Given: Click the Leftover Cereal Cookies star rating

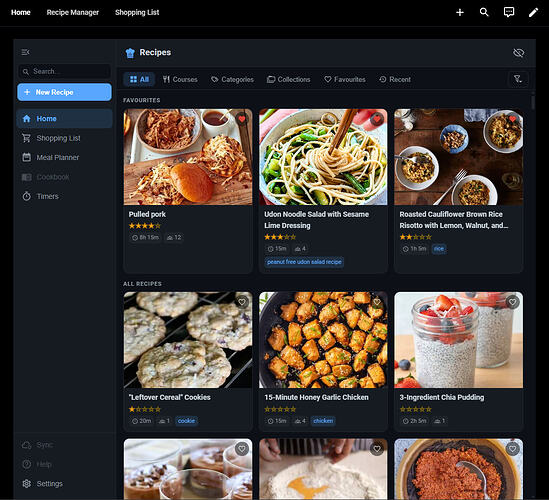Looking at the screenshot, I should point(145,409).
